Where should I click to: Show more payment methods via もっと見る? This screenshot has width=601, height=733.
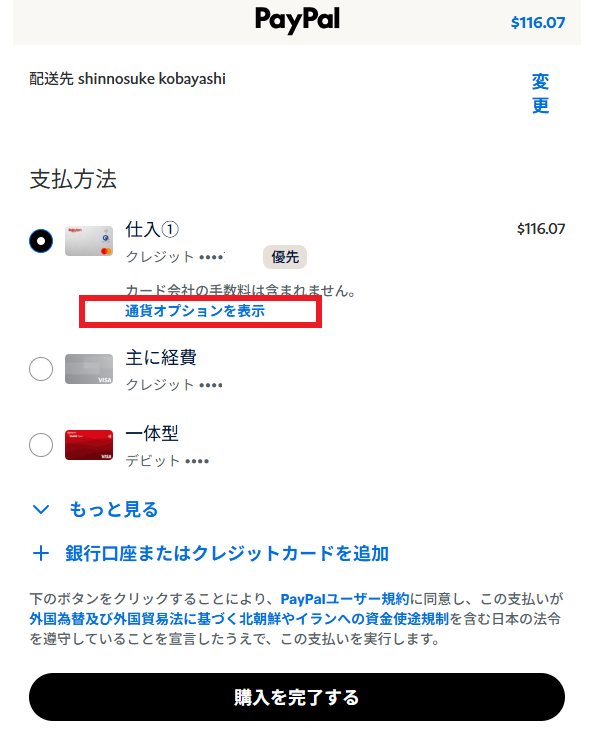114,510
